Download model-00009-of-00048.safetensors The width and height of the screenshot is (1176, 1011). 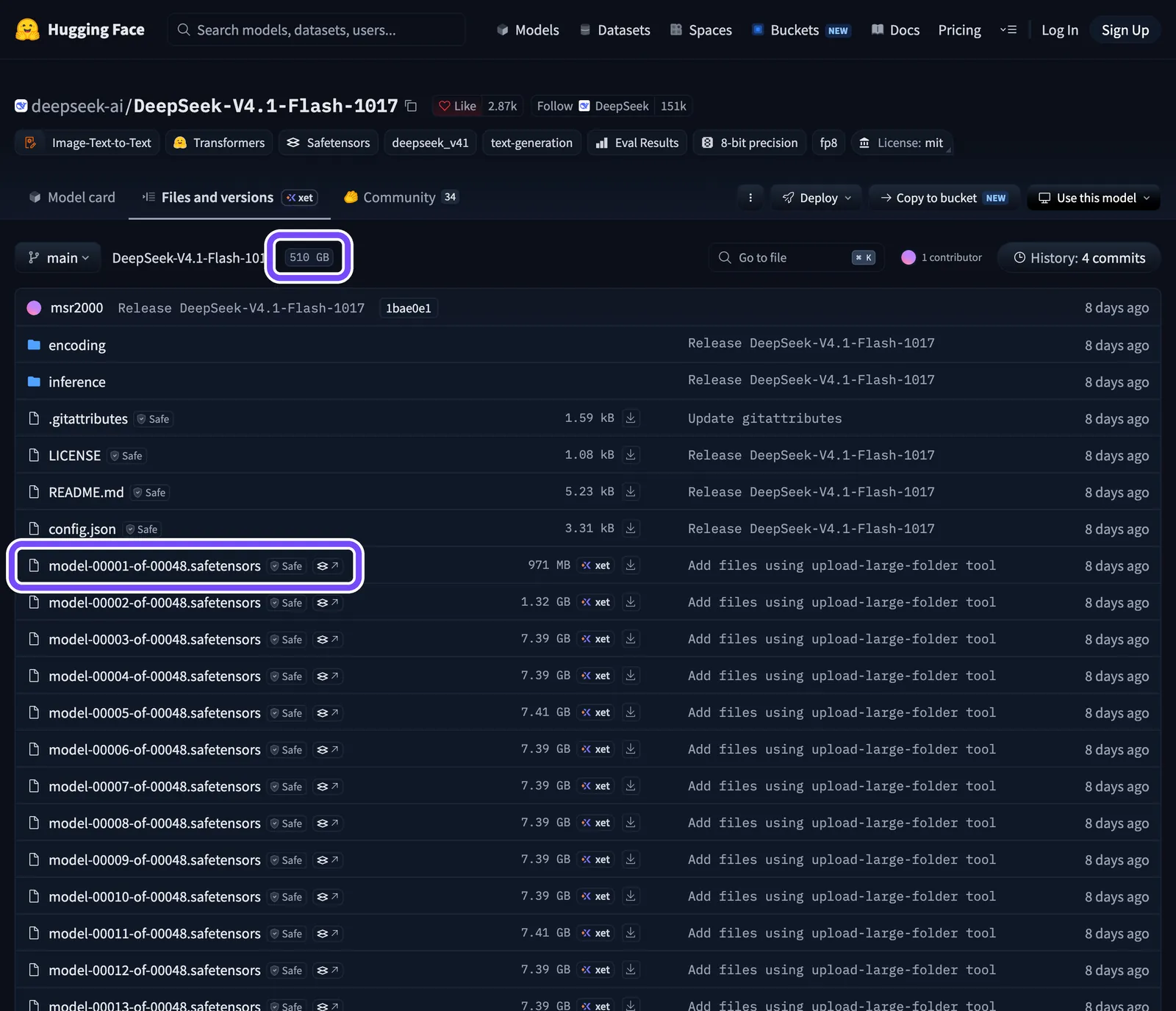[631, 859]
